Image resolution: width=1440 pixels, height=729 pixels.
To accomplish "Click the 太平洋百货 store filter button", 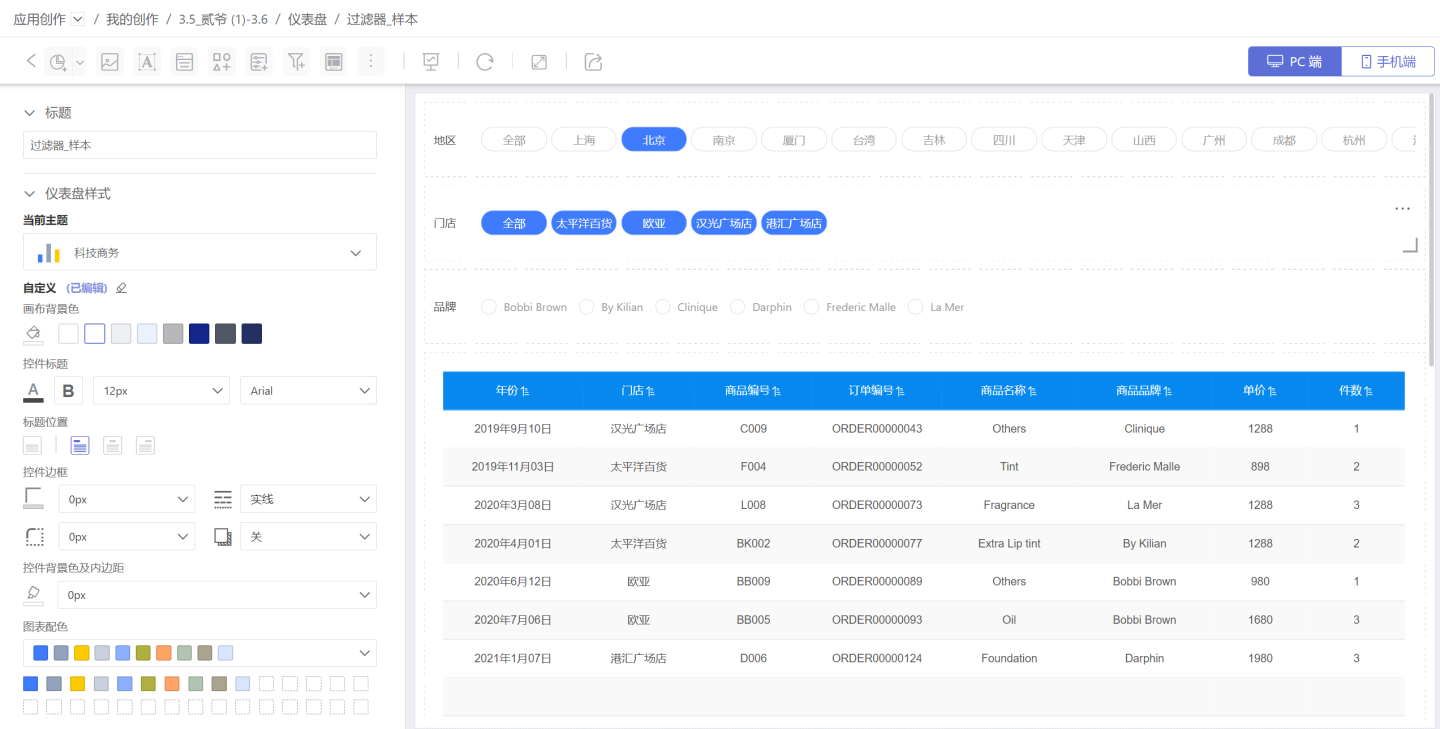I will 584,223.
